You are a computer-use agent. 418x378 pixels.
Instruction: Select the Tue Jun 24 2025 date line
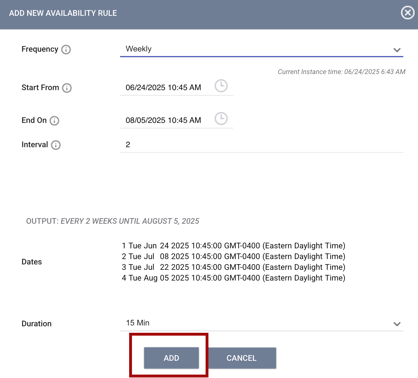point(233,246)
